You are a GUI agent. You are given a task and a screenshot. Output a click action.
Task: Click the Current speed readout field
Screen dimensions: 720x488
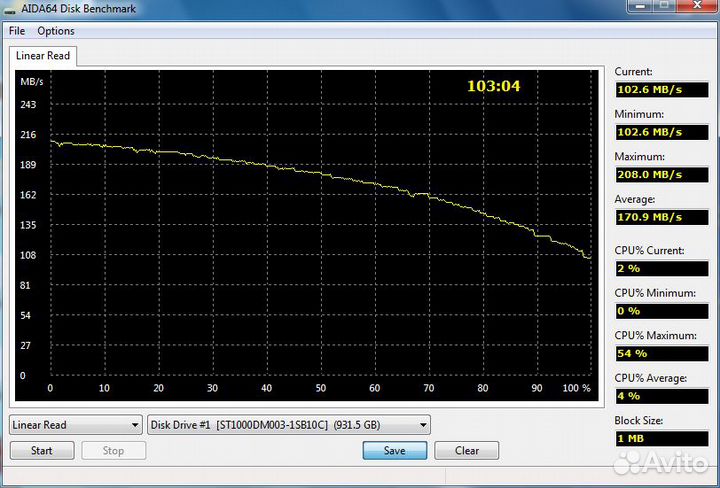662,89
